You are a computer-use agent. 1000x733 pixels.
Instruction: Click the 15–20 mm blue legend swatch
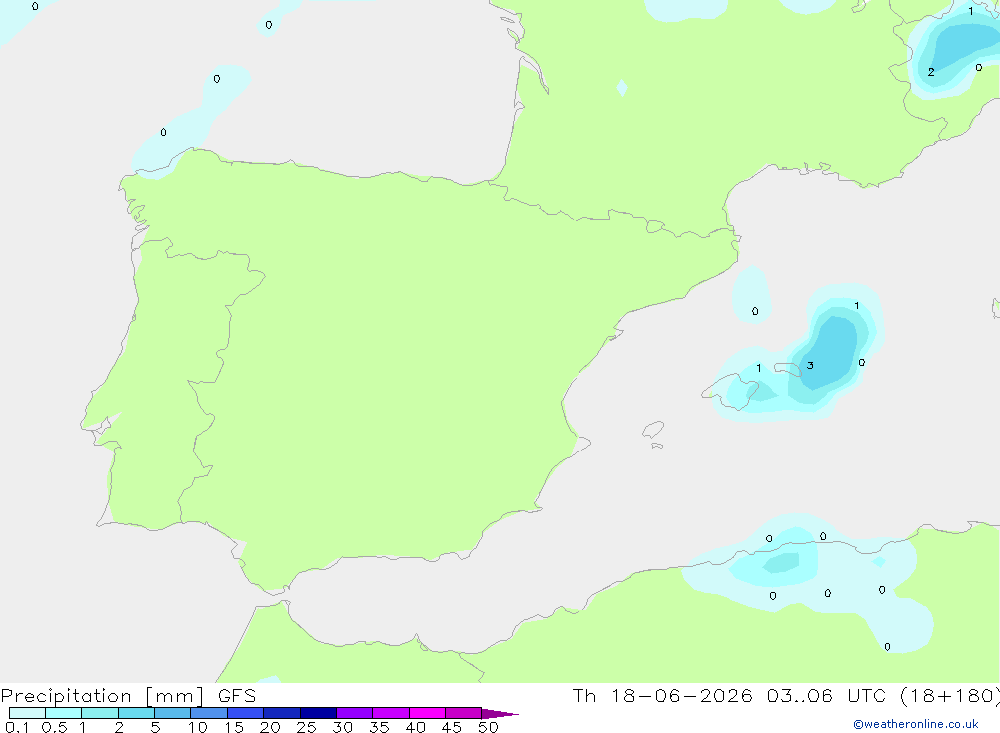pyautogui.click(x=246, y=713)
